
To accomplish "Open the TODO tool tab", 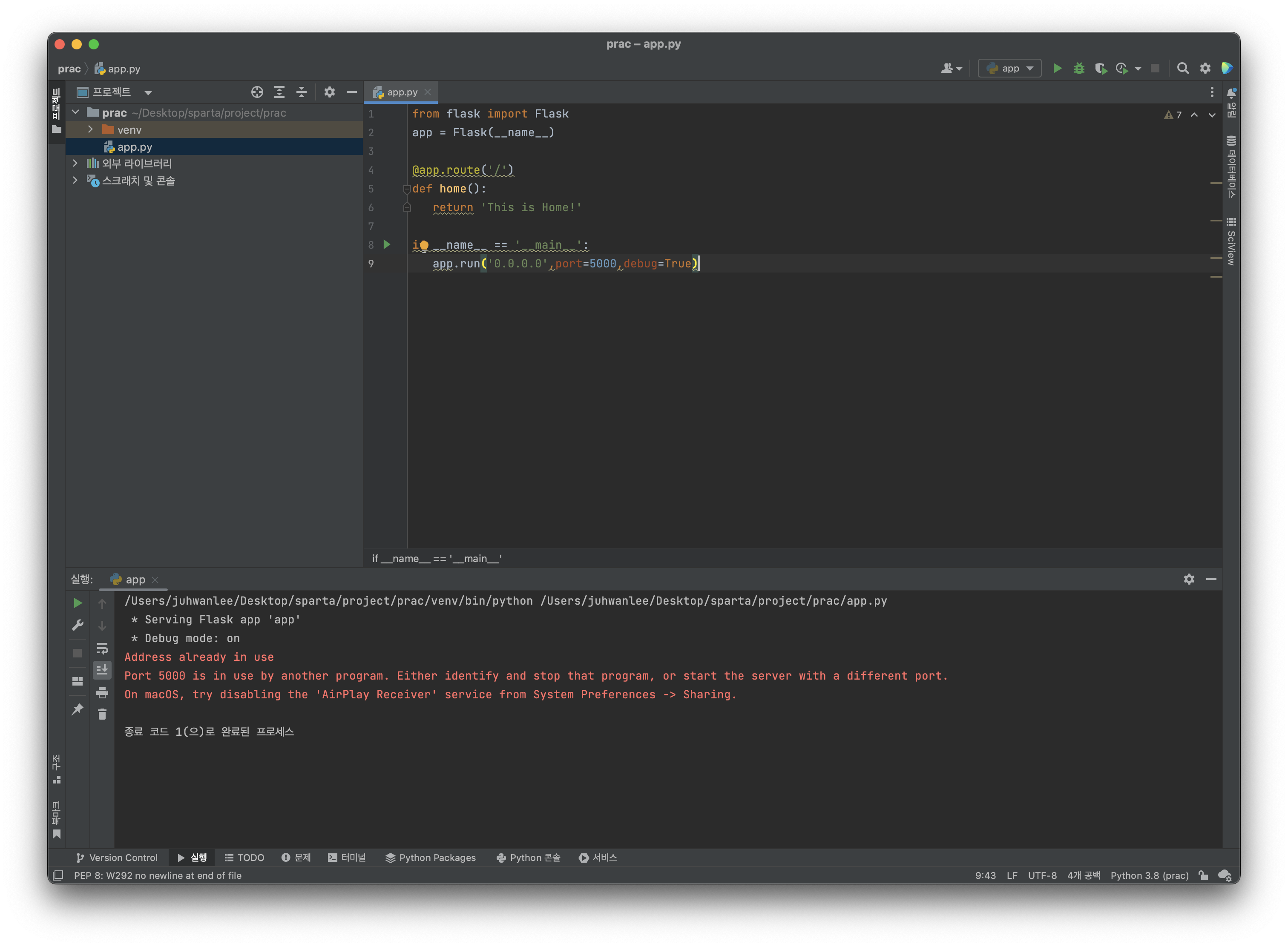I will 244,858.
